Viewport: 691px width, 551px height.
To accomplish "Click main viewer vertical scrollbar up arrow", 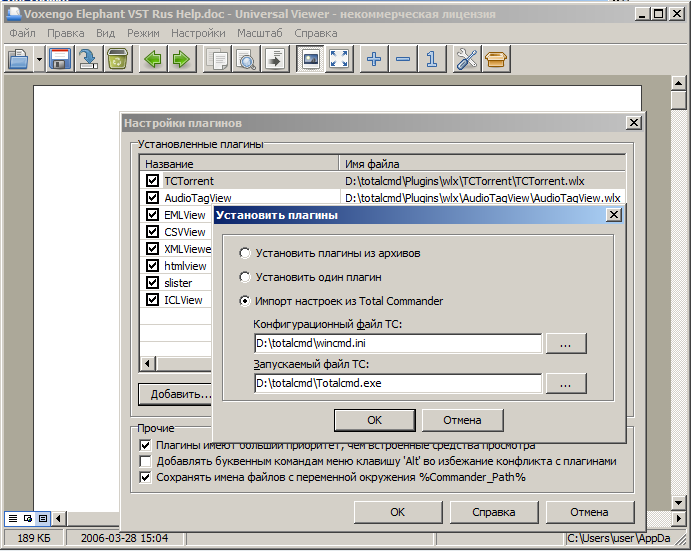I will (x=679, y=83).
